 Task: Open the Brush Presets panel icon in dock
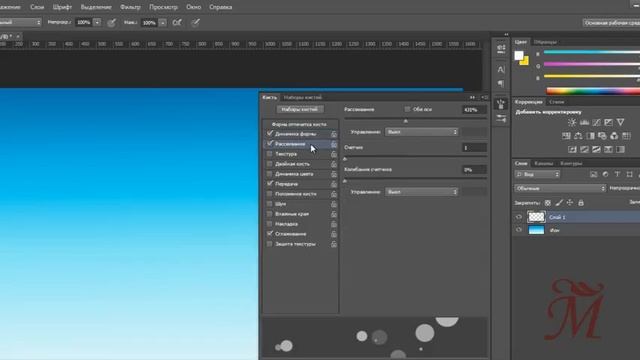point(501,118)
